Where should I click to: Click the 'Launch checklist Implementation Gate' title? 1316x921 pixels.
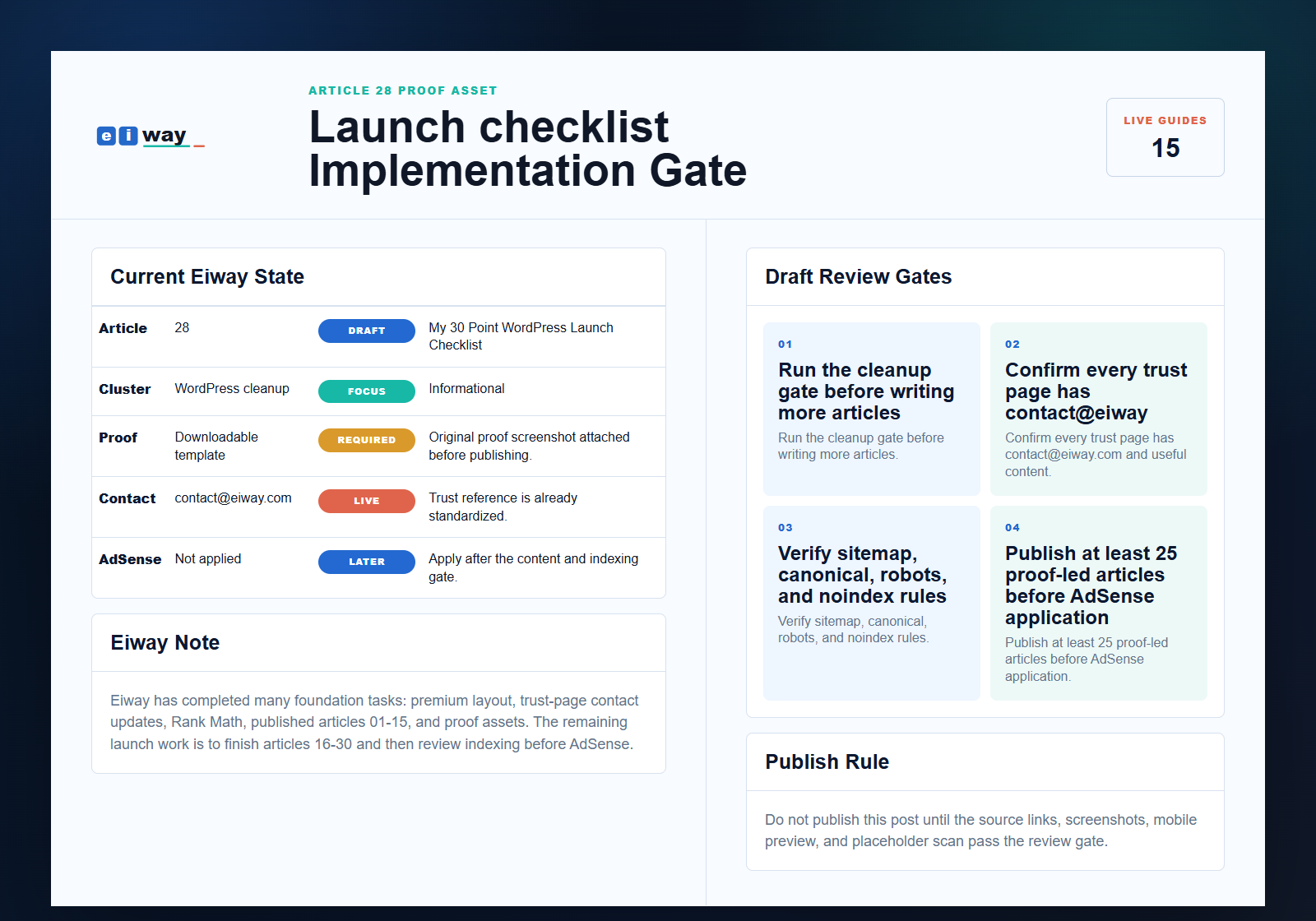[x=528, y=149]
